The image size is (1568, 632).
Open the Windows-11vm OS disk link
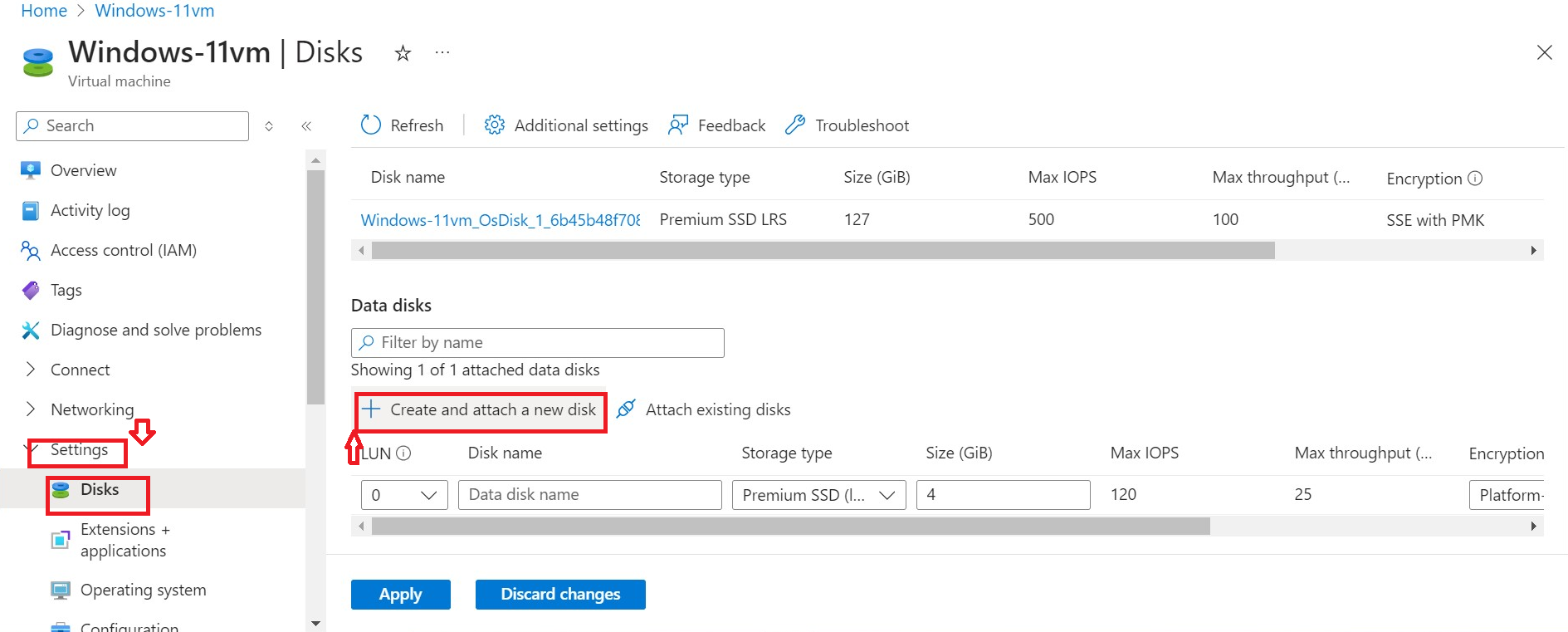tap(500, 220)
